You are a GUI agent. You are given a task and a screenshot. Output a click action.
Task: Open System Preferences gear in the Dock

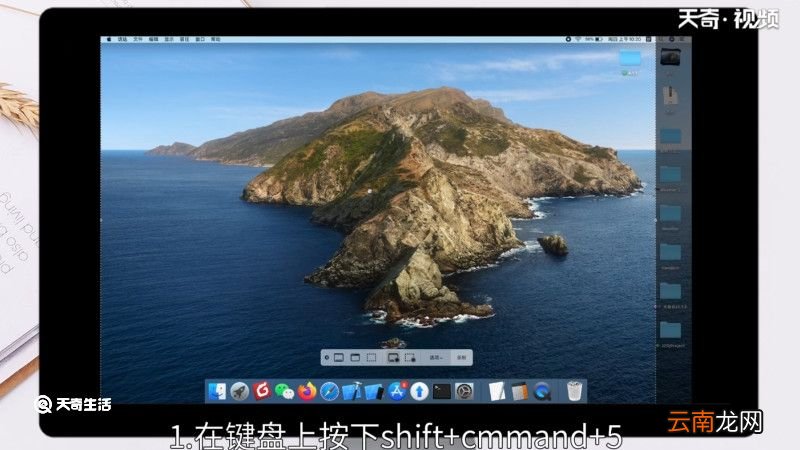[464, 391]
